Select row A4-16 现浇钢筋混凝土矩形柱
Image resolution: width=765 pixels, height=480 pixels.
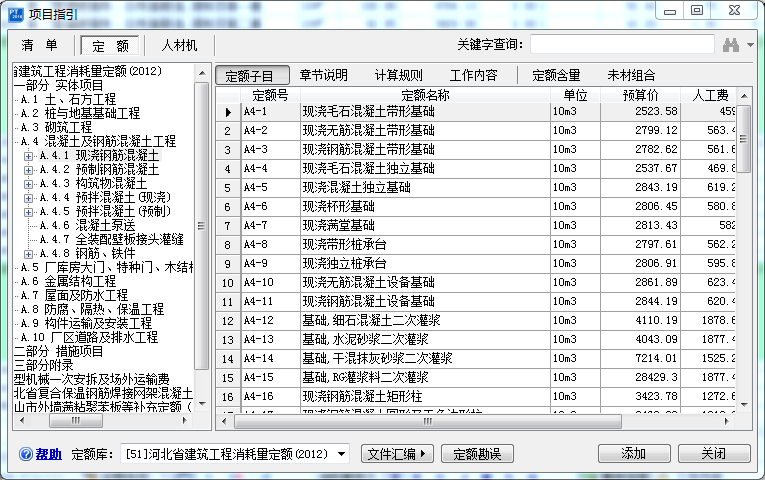click(476, 397)
